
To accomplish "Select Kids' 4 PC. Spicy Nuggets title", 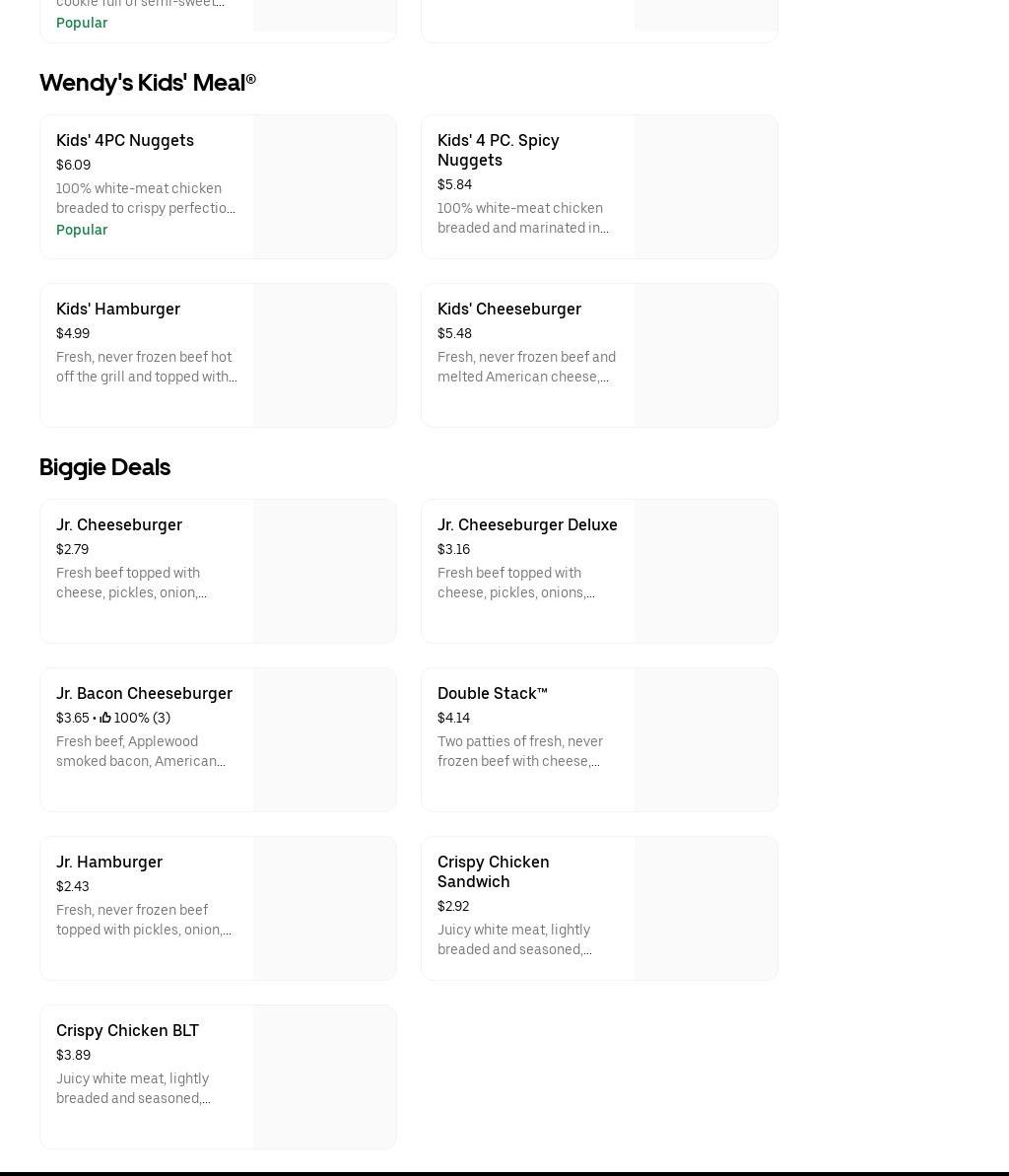I will [x=498, y=151].
